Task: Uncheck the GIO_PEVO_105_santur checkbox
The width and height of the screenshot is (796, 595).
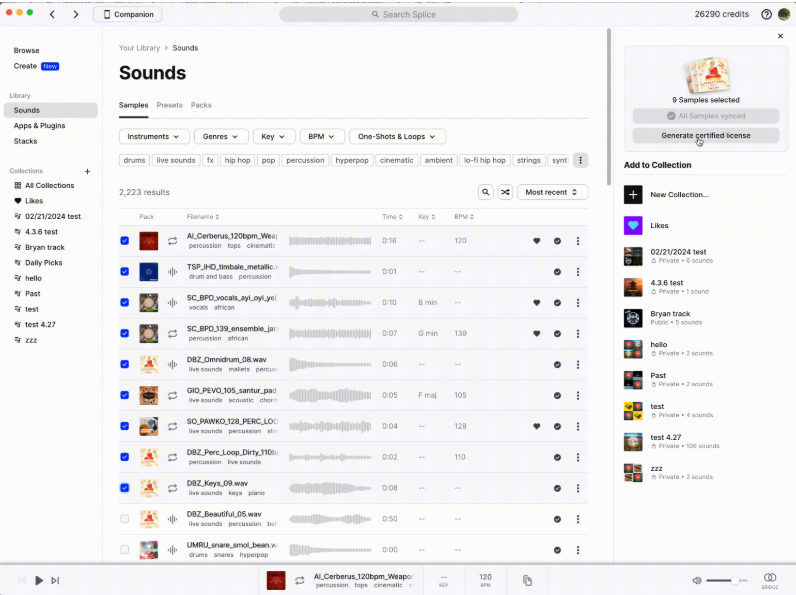Action: (x=124, y=395)
